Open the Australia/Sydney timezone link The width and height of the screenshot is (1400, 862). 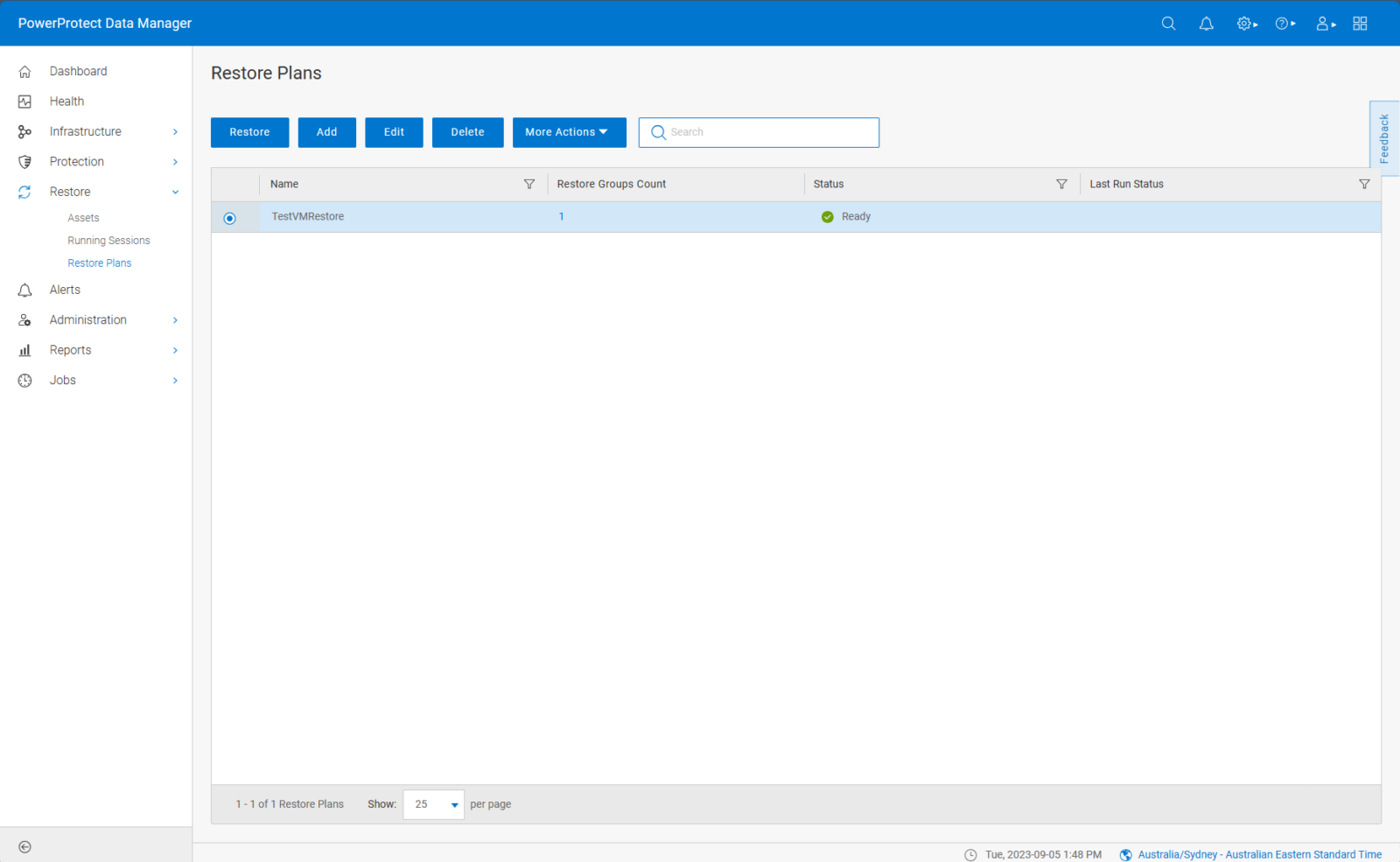[1256, 854]
